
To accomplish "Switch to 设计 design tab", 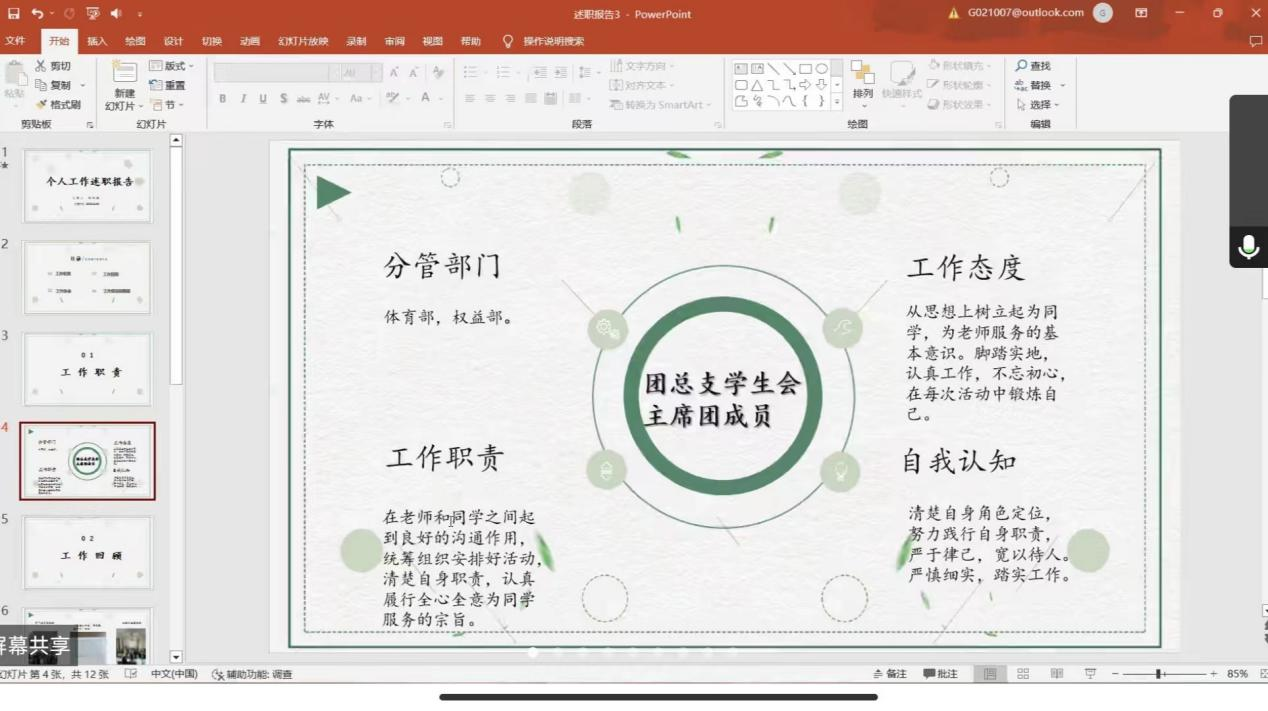I will [174, 41].
